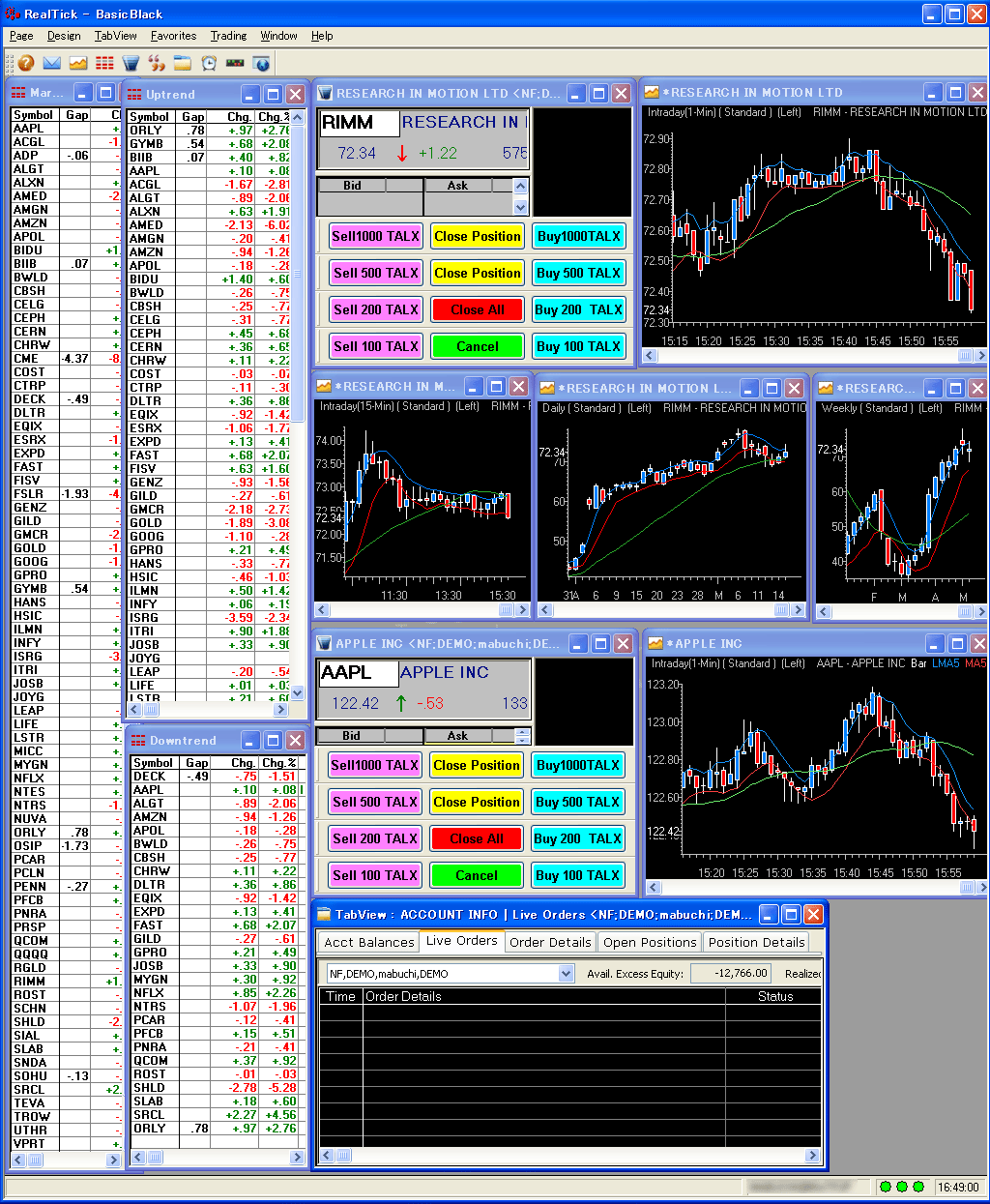Click Cancel in RIMM order window
The height and width of the screenshot is (1204, 990).
478,346
